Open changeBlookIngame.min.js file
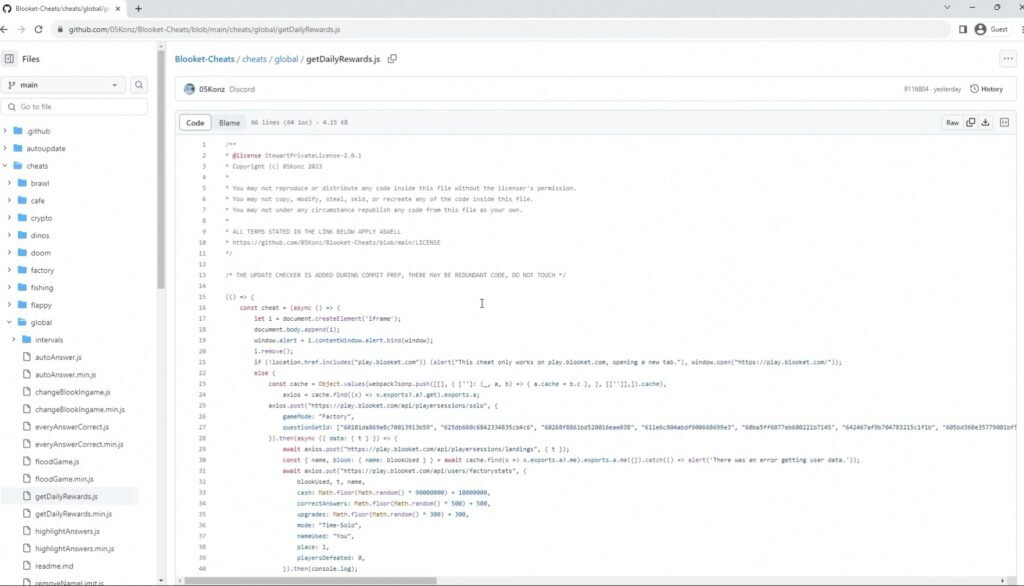The image size is (1024, 586). click(x=80, y=410)
